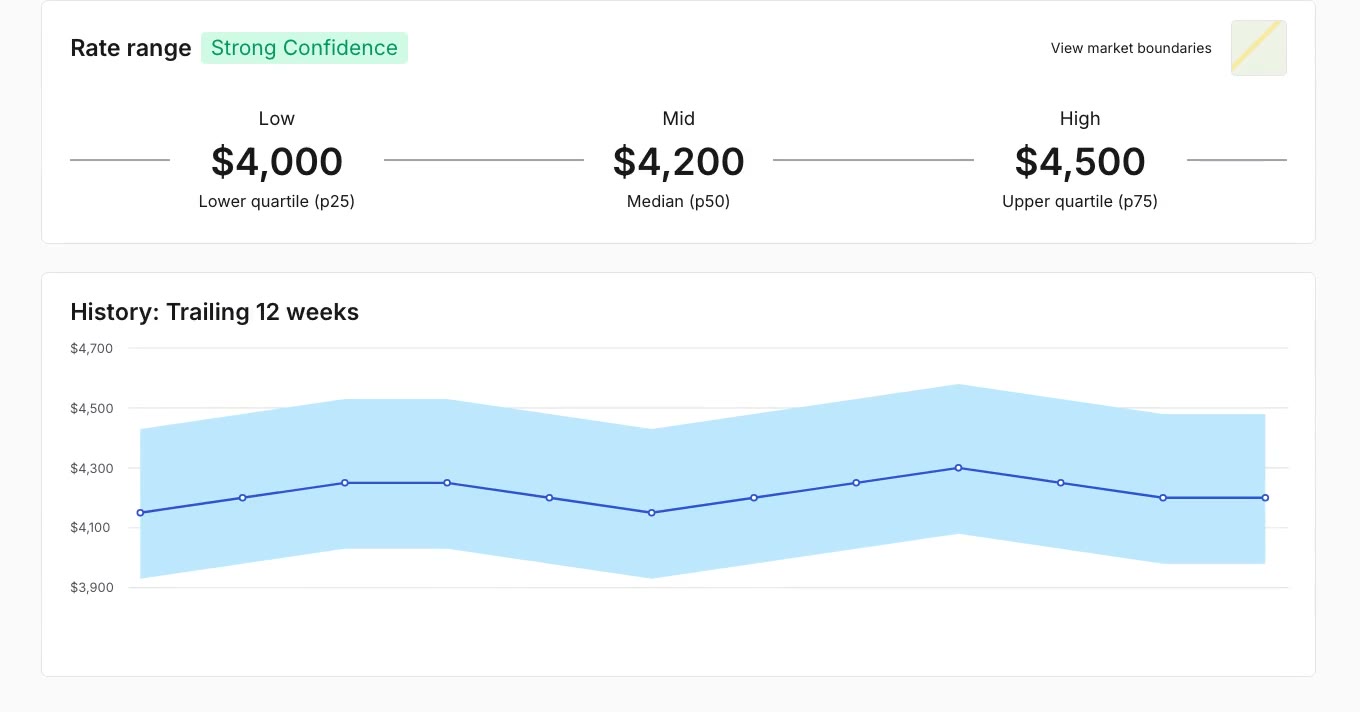The width and height of the screenshot is (1360, 712).
Task: Click the View market boundaries link
Action: click(1131, 48)
